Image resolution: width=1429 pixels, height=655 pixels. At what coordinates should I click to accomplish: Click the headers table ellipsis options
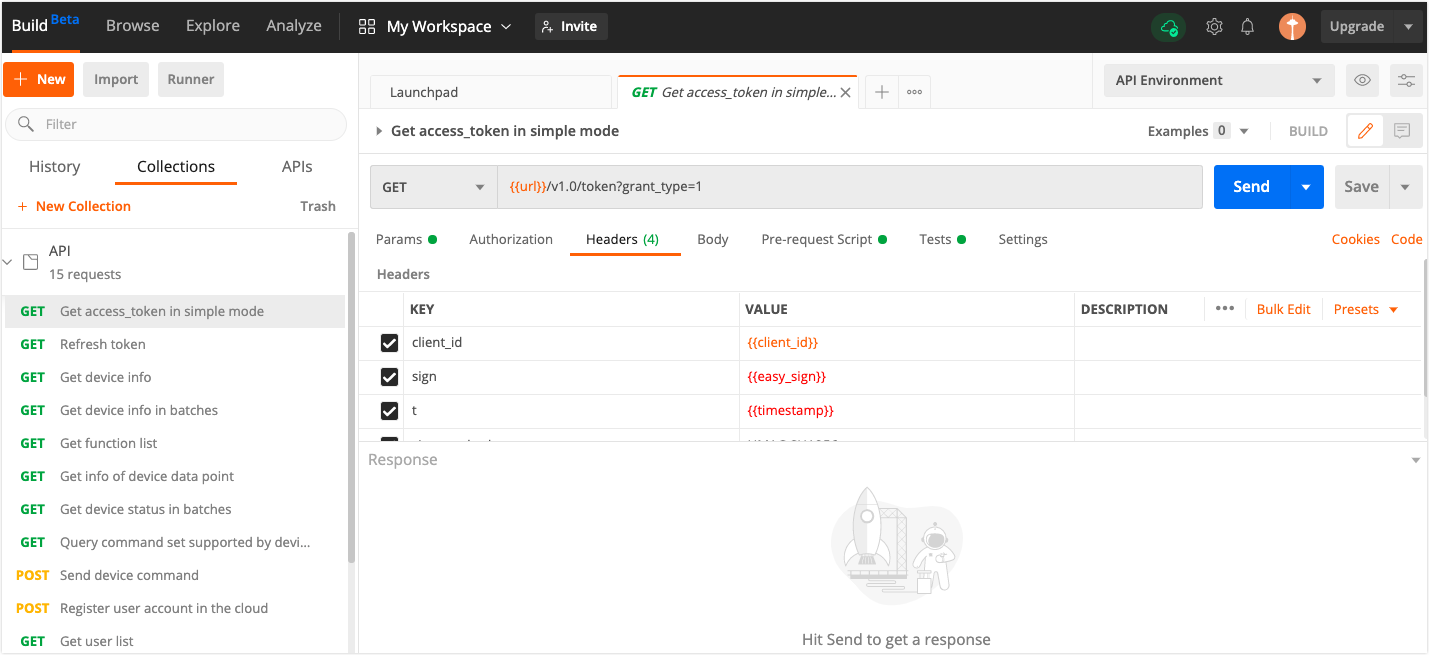point(1225,309)
